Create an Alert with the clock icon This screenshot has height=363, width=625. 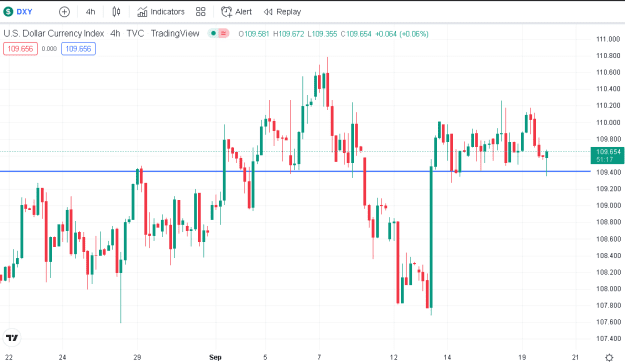click(x=236, y=12)
